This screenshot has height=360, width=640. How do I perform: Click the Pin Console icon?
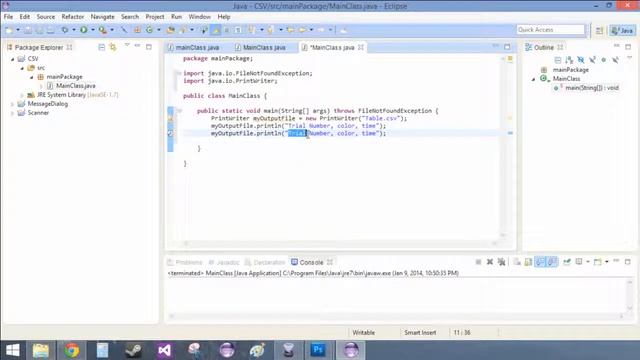567,262
